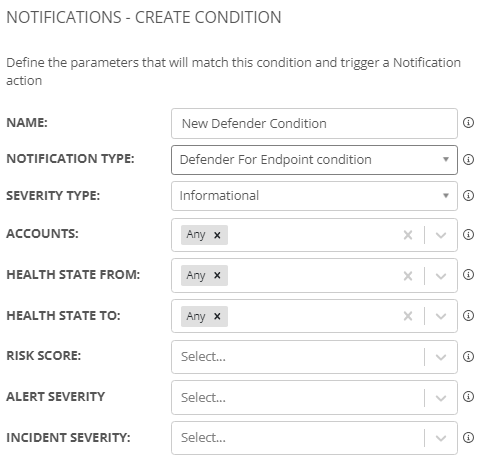Show Risk Score info icon help
The height and width of the screenshot is (462, 481).
[468, 356]
